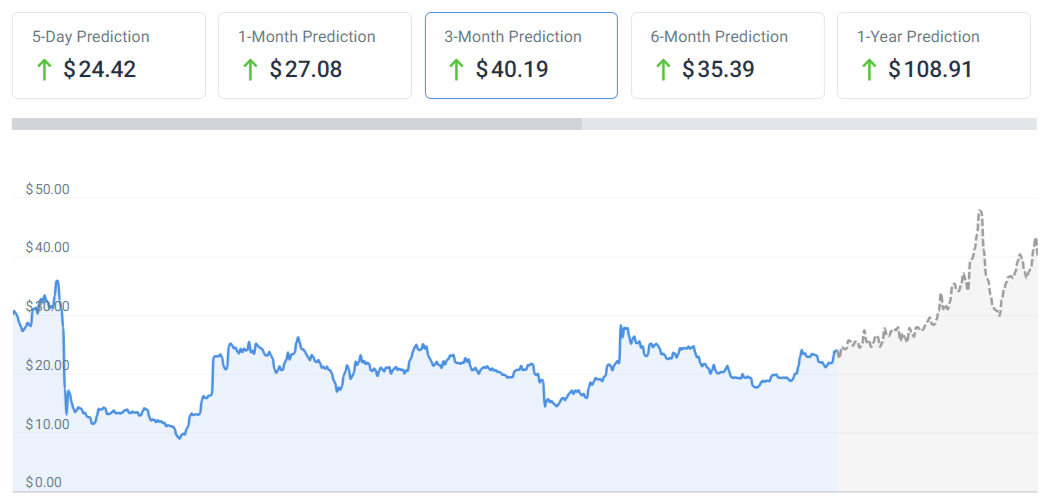Click the $0.00 y-axis label
The width and height of the screenshot is (1050, 504).
tap(43, 482)
